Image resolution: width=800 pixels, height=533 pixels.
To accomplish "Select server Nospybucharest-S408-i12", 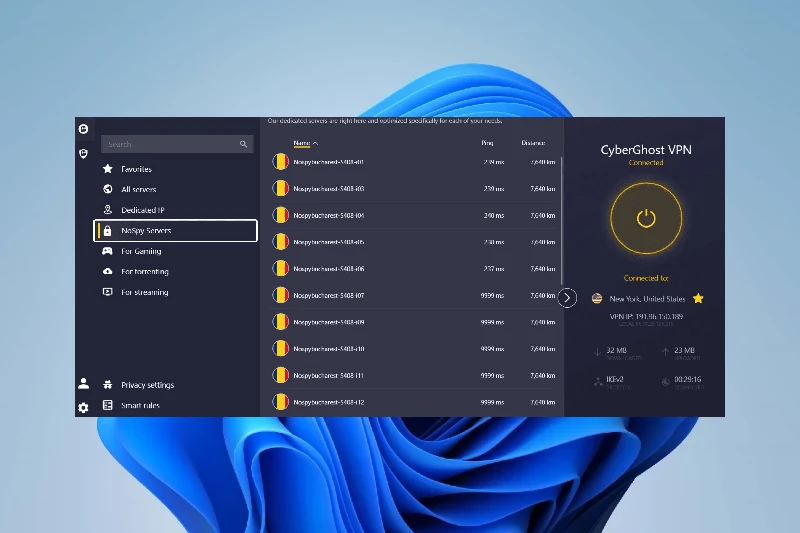I will [413, 402].
